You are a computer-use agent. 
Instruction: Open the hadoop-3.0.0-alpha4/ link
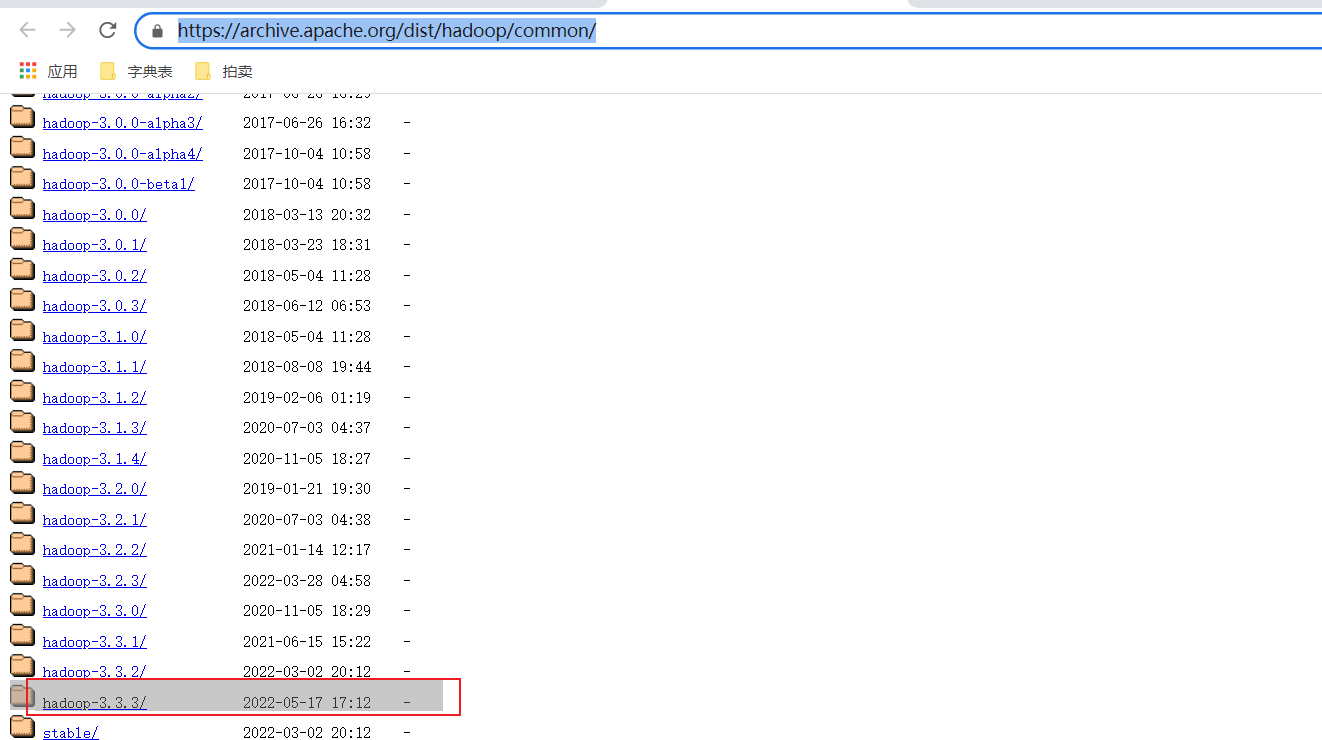pos(122,154)
